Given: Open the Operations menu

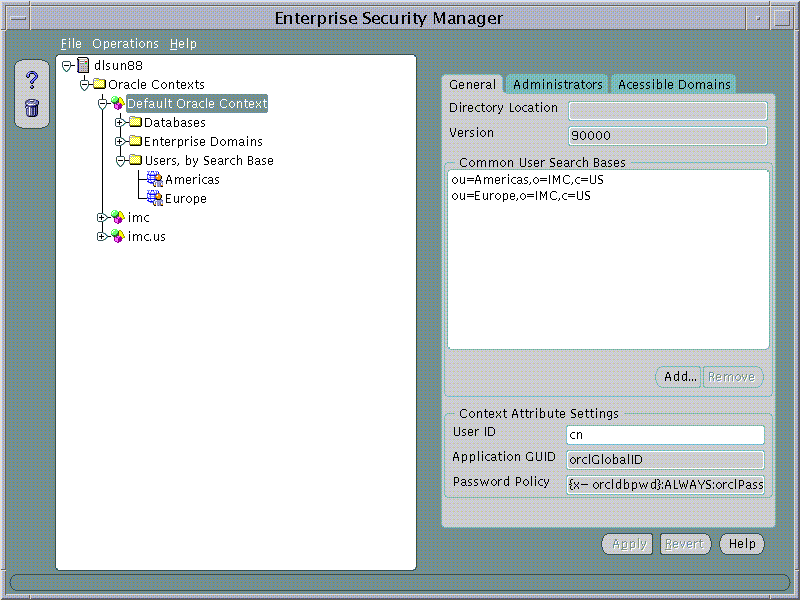Looking at the screenshot, I should coord(126,44).
